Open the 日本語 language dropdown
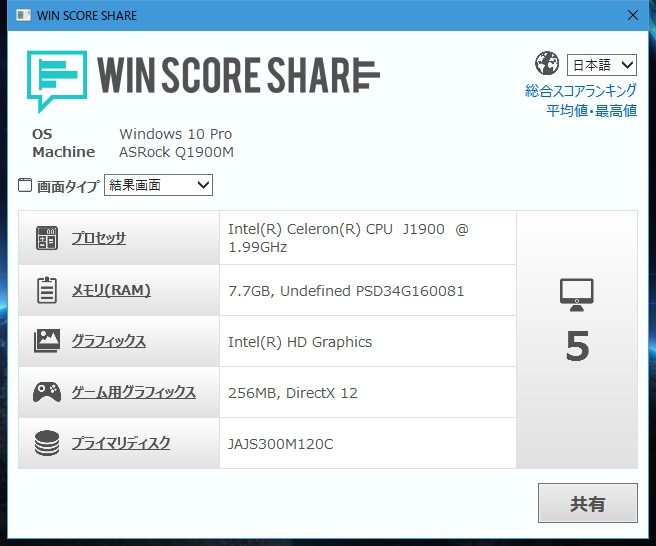Viewport: 656px width, 546px height. point(601,65)
